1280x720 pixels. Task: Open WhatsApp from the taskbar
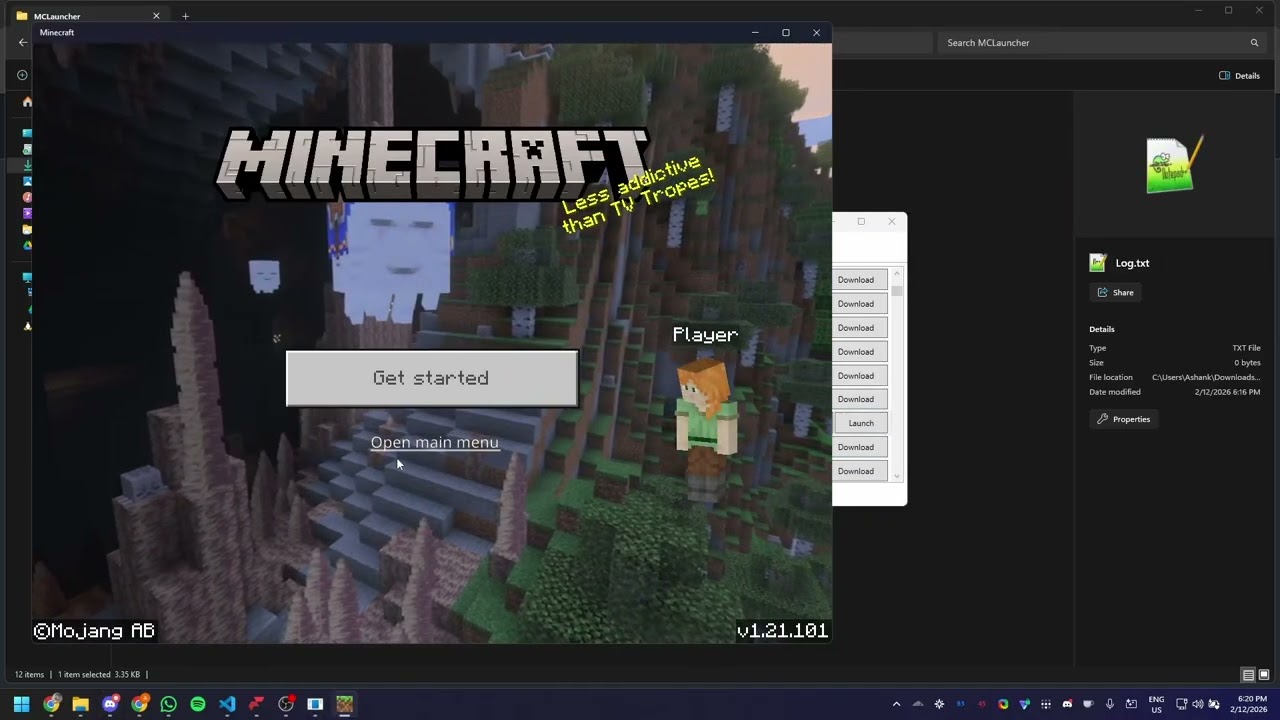168,704
